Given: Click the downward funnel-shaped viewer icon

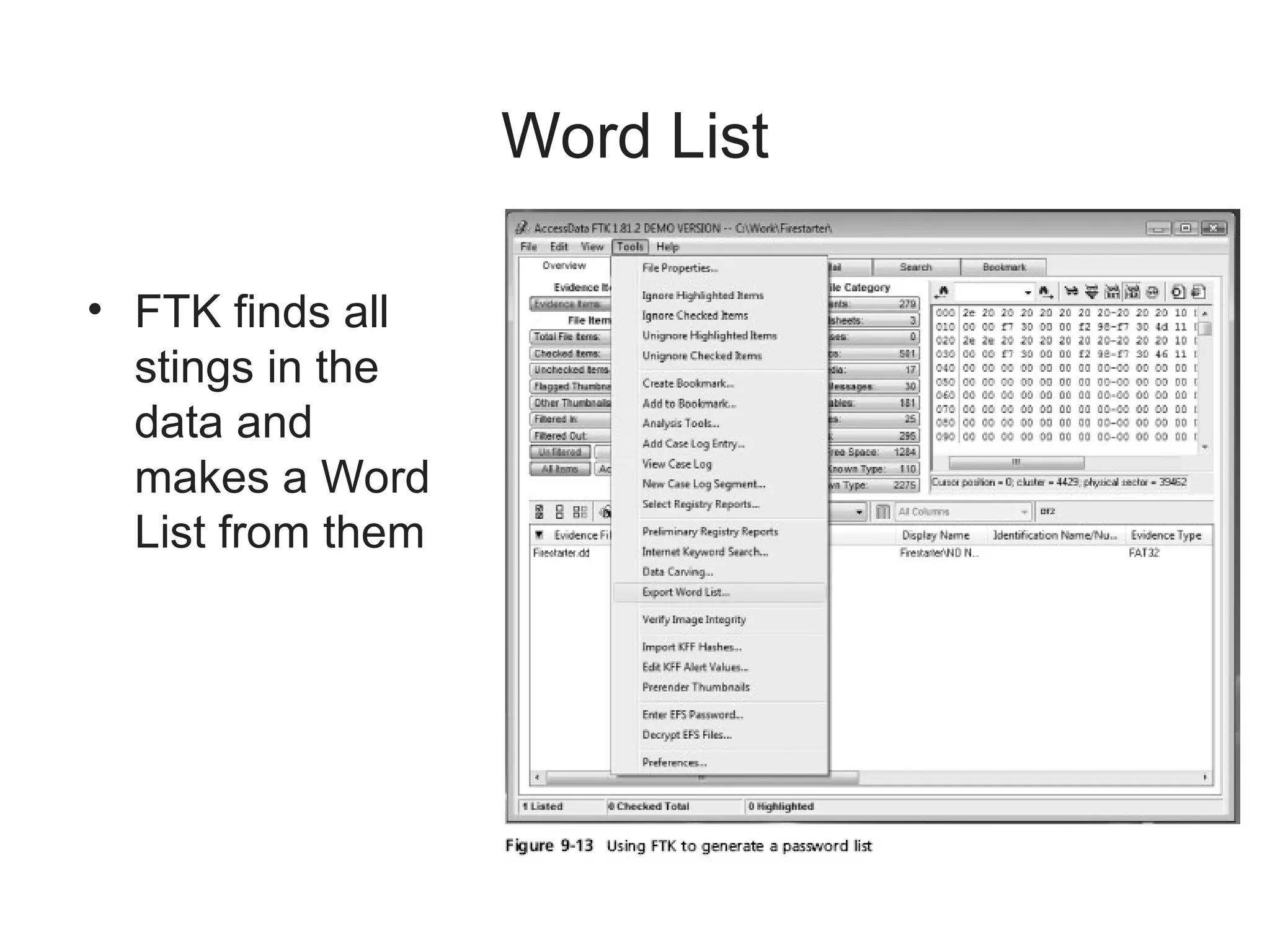Looking at the screenshot, I should point(1091,291).
